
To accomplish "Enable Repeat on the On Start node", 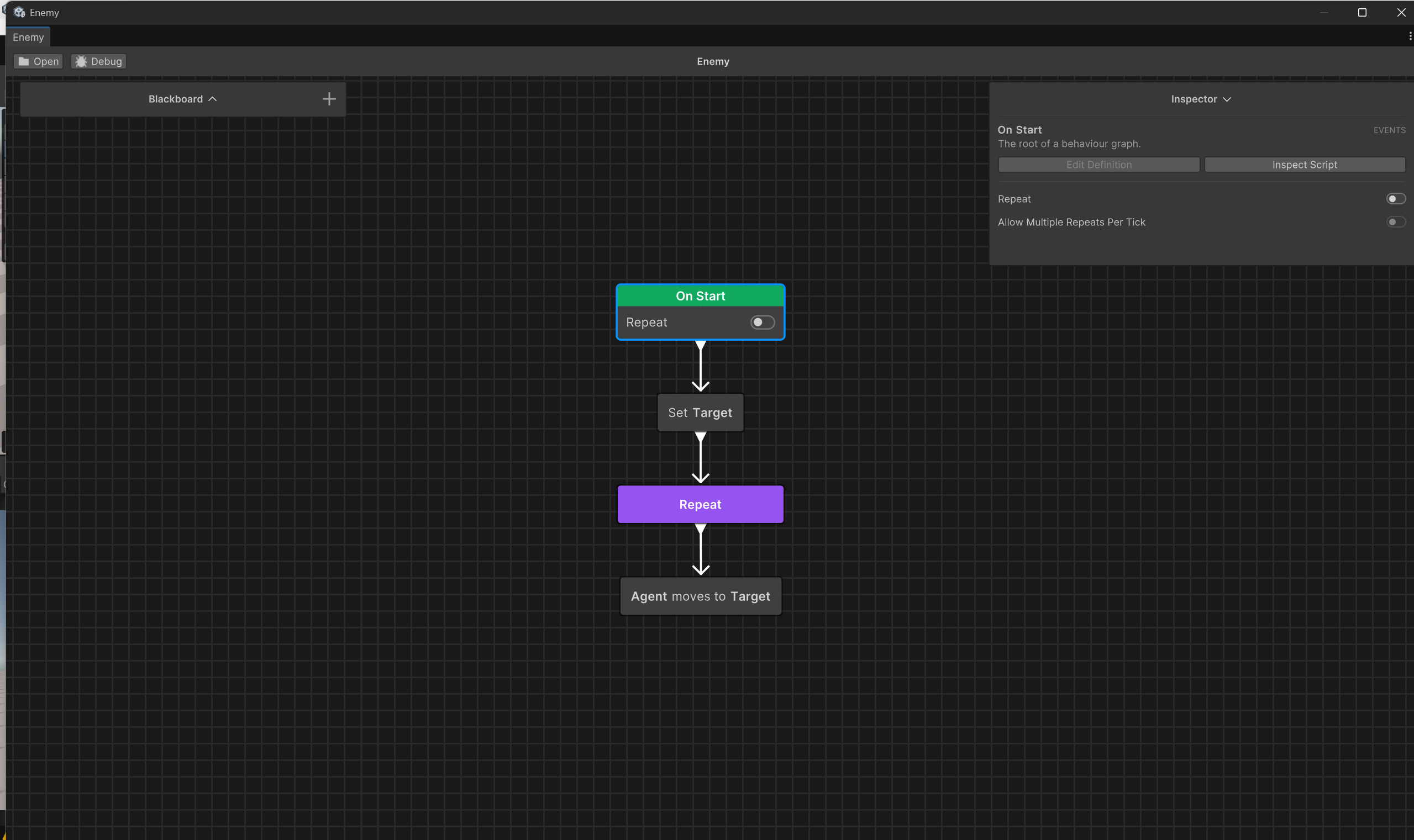I will 761,321.
